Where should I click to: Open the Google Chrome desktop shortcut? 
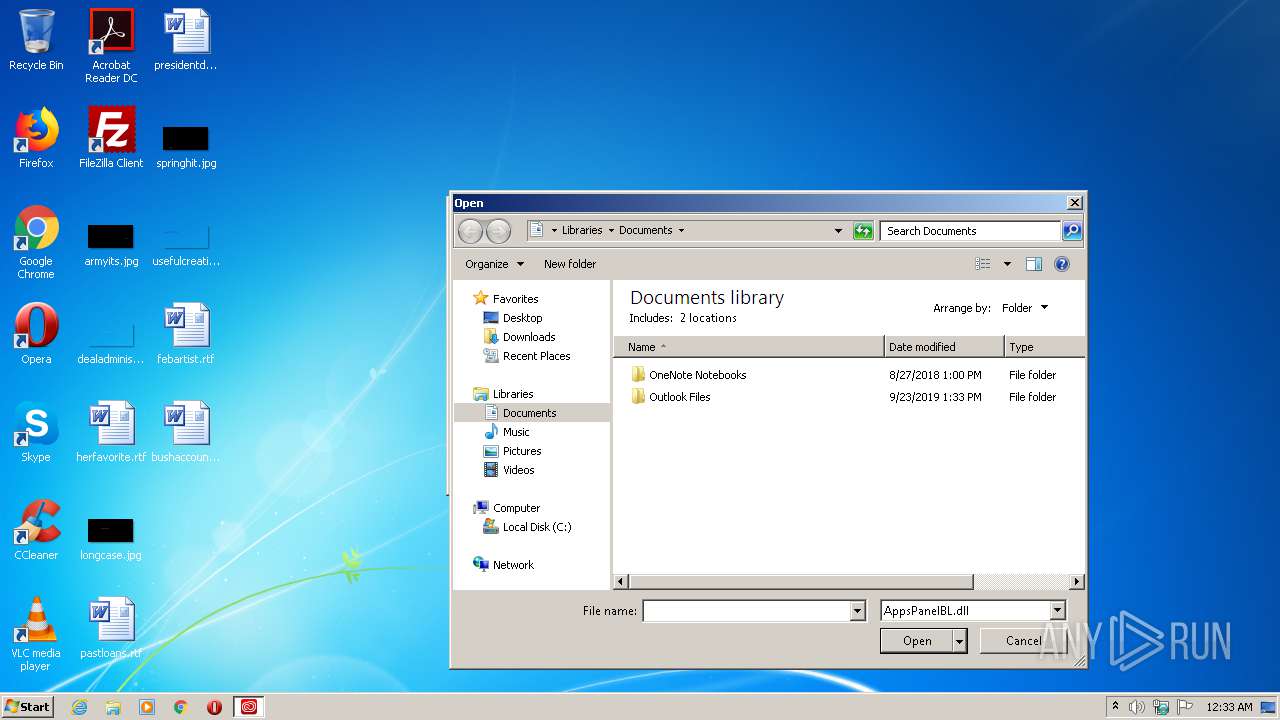point(36,242)
